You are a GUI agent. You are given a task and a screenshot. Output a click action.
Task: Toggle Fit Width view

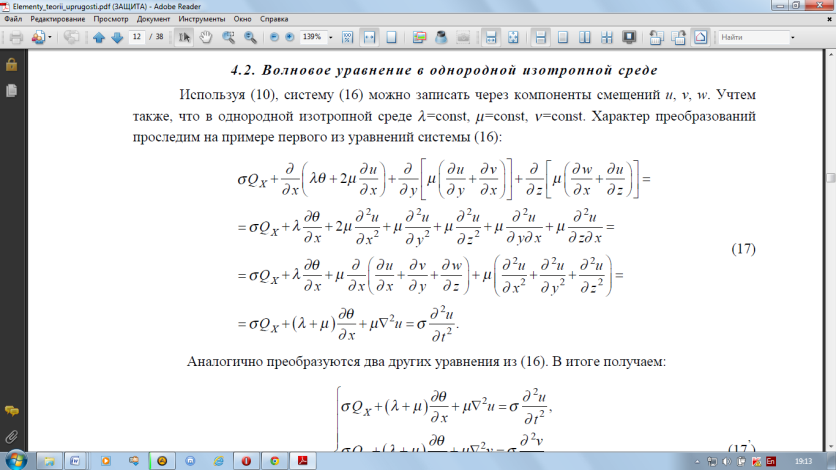click(x=369, y=37)
